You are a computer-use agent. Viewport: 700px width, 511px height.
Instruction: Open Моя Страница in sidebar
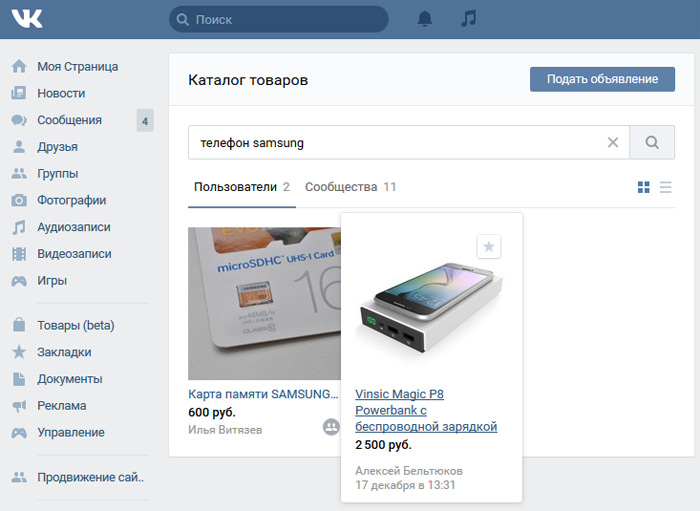[x=77, y=67]
